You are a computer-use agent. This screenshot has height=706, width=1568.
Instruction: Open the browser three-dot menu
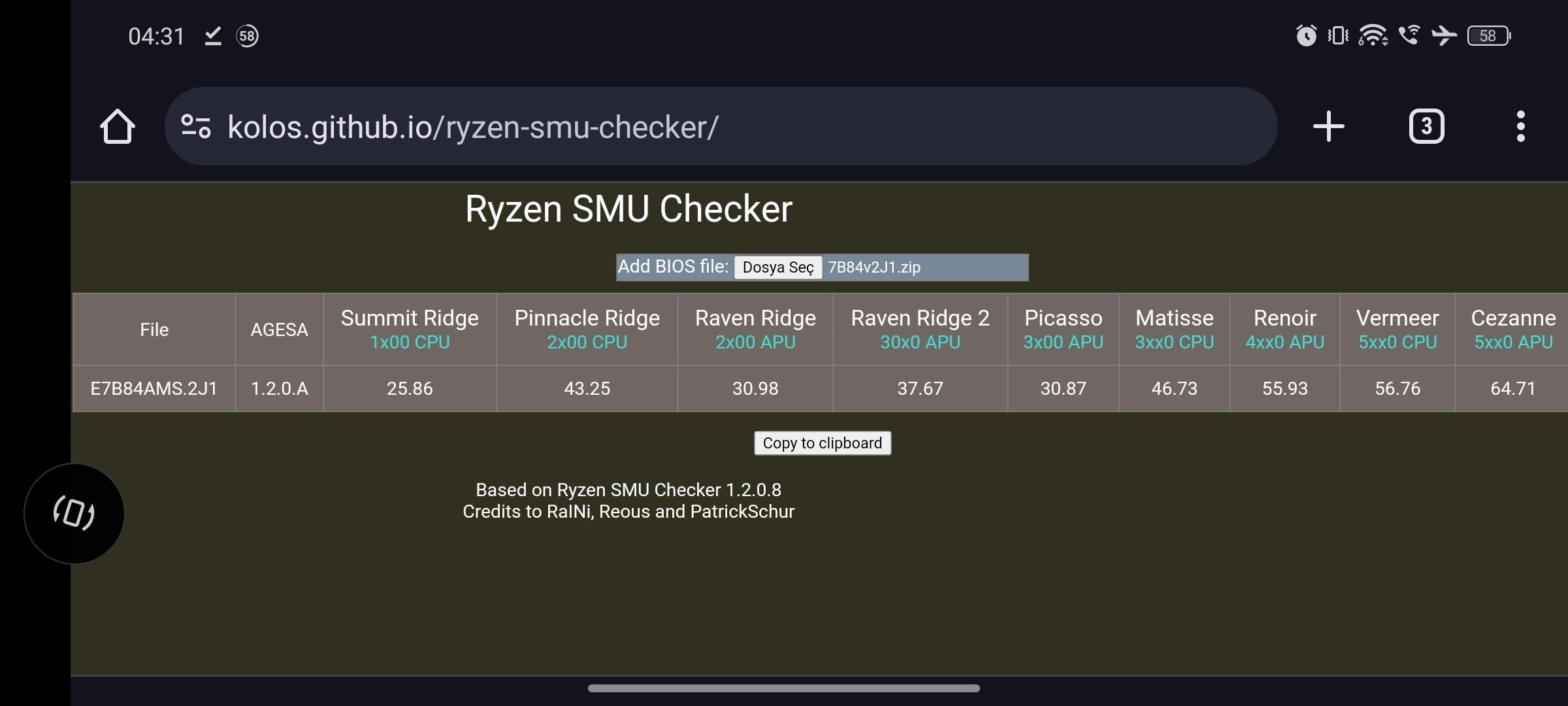tap(1520, 126)
